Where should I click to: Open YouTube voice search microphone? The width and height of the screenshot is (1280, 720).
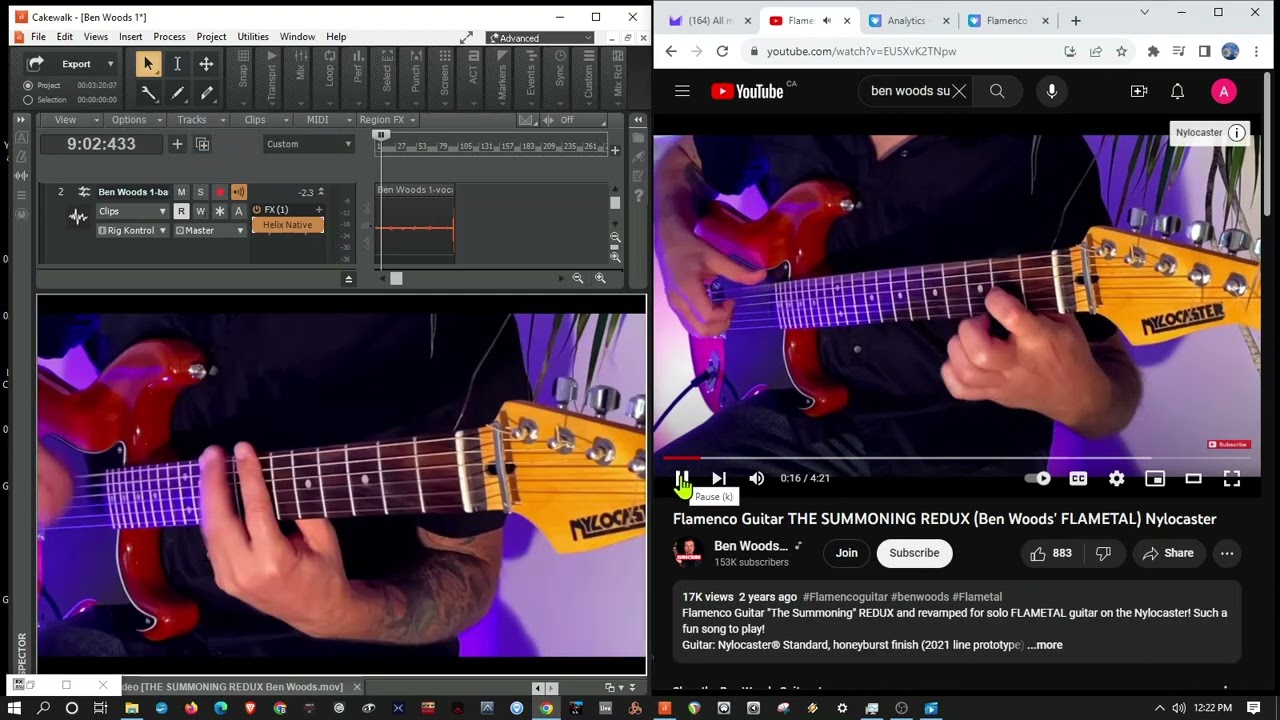pos(1051,91)
